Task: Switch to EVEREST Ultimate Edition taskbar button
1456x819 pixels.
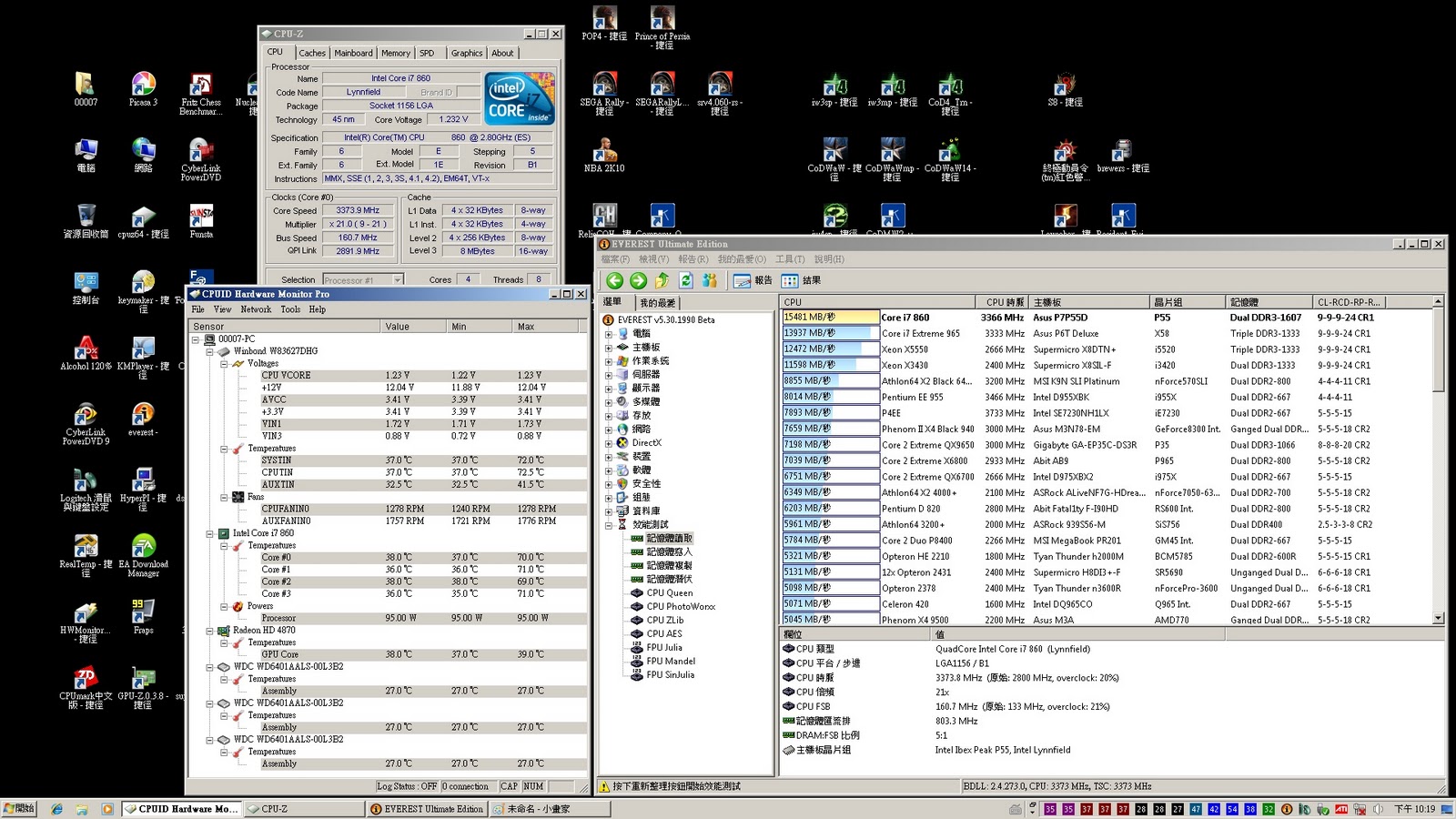Action: [428, 808]
